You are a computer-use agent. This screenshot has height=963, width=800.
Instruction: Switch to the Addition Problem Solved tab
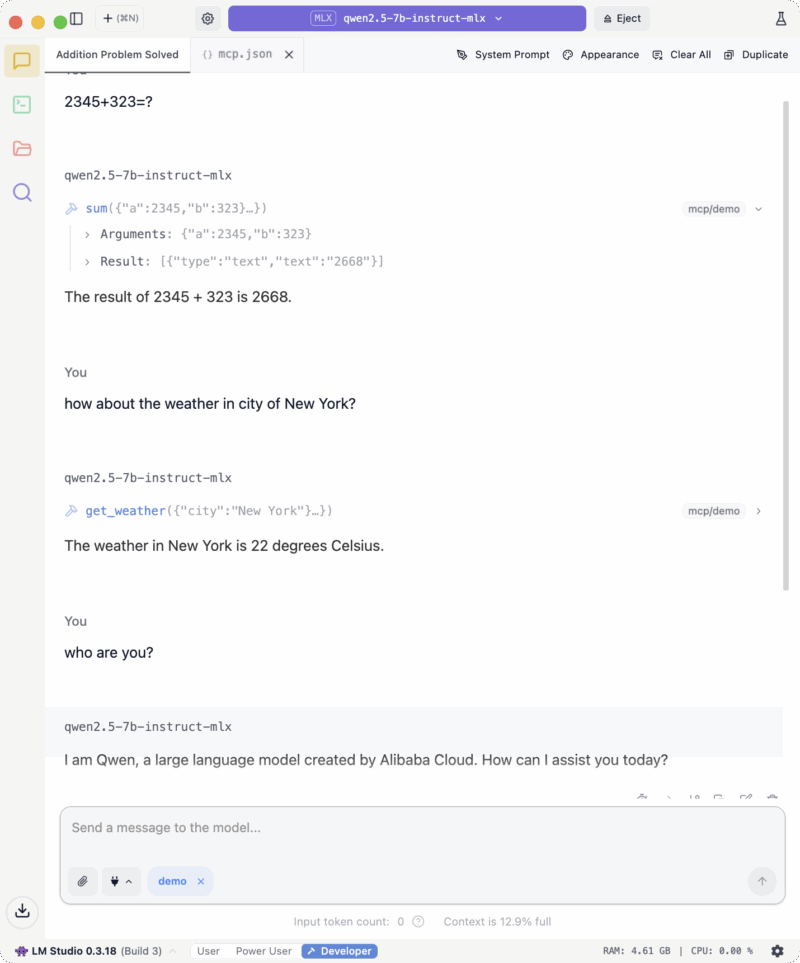[x=117, y=55]
